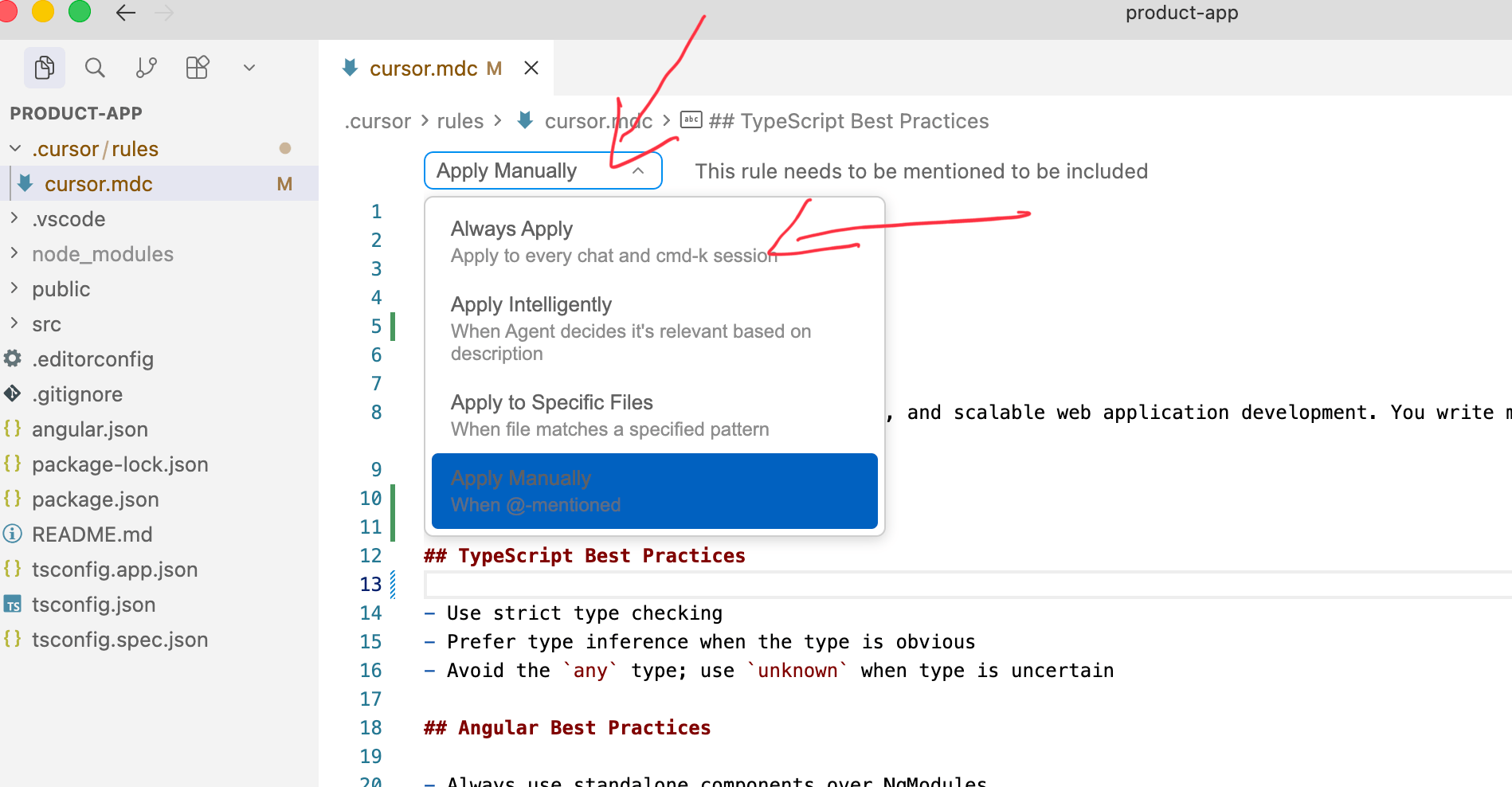Click the settings gear icon next to .editorconfig
The width and height of the screenshot is (1512, 787).
click(x=13, y=358)
